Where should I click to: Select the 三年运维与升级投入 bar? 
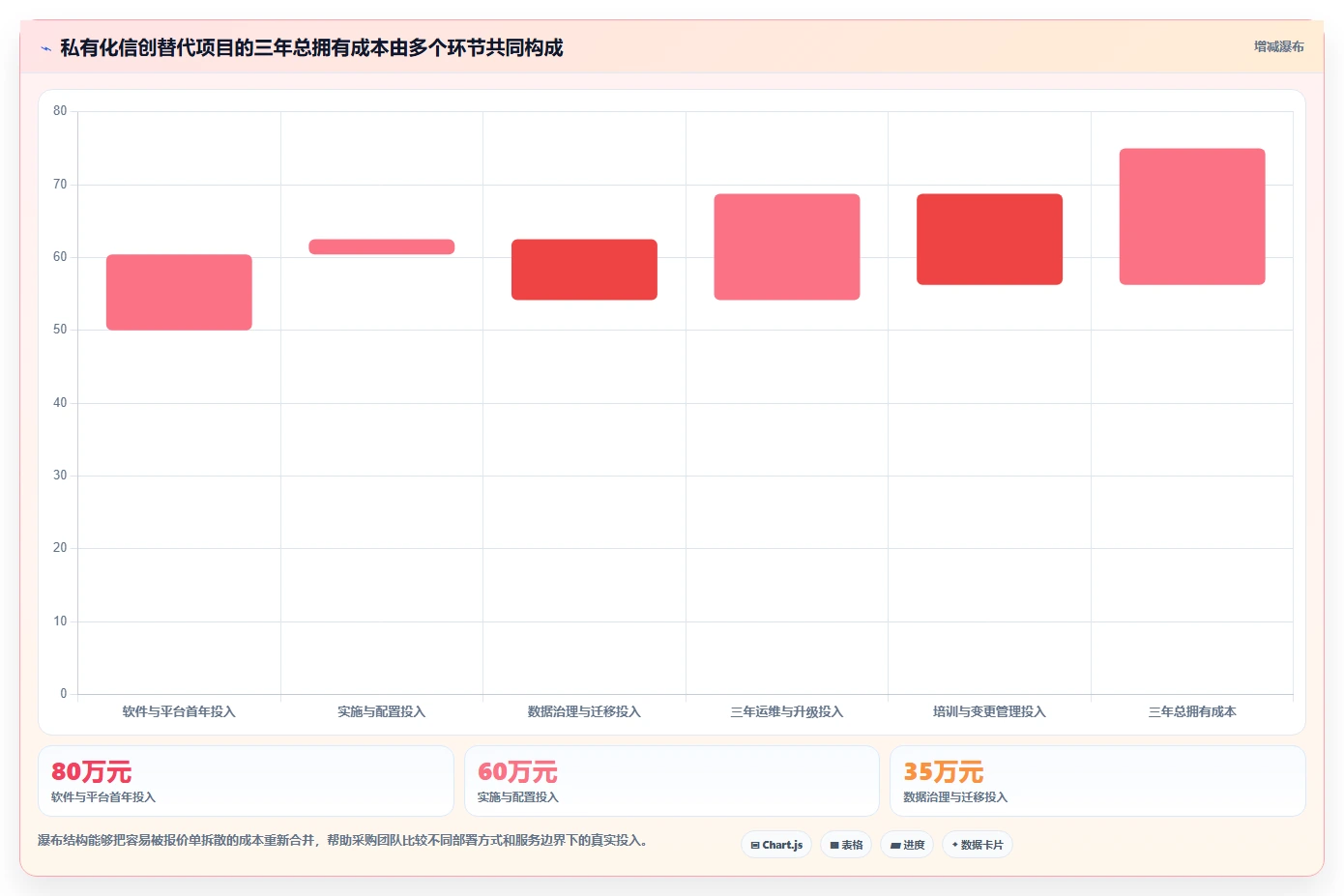[787, 246]
